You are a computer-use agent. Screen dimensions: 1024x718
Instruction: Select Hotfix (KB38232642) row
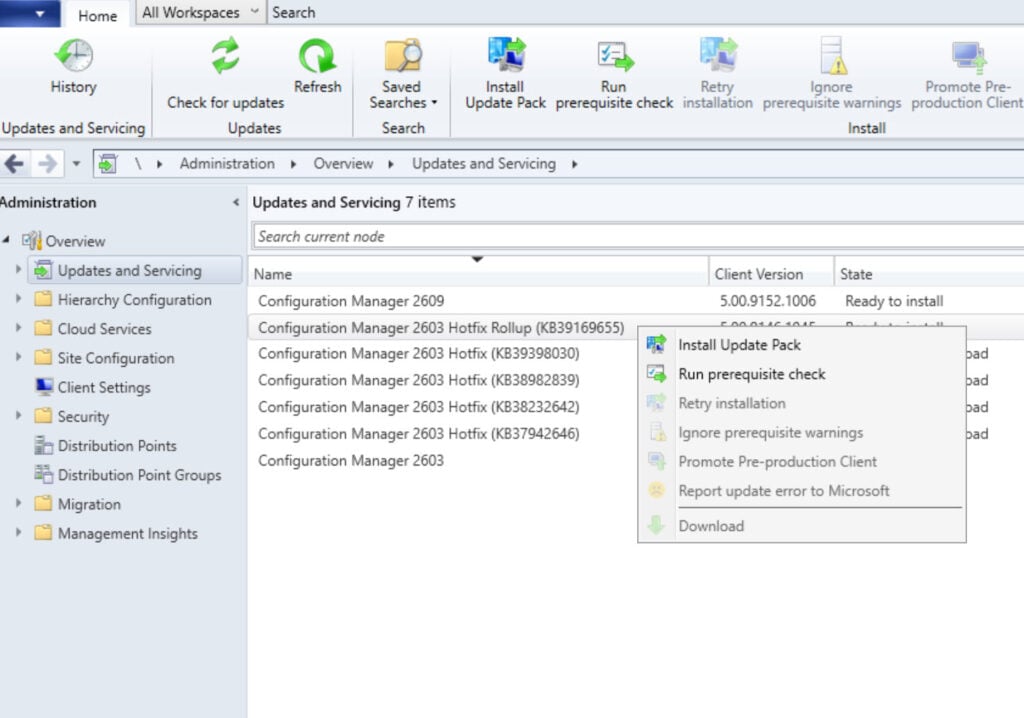point(441,407)
